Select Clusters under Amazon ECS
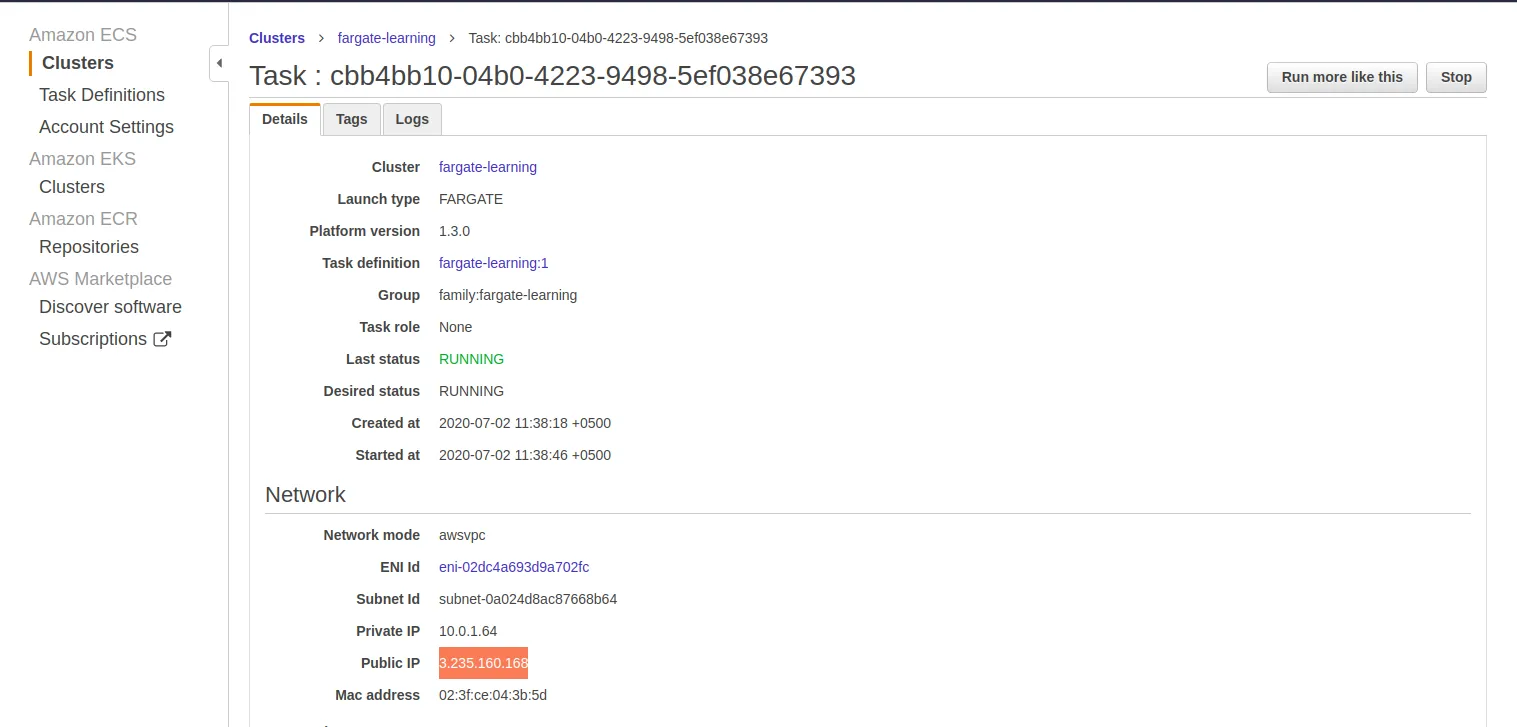Image resolution: width=1517 pixels, height=727 pixels. pos(78,63)
